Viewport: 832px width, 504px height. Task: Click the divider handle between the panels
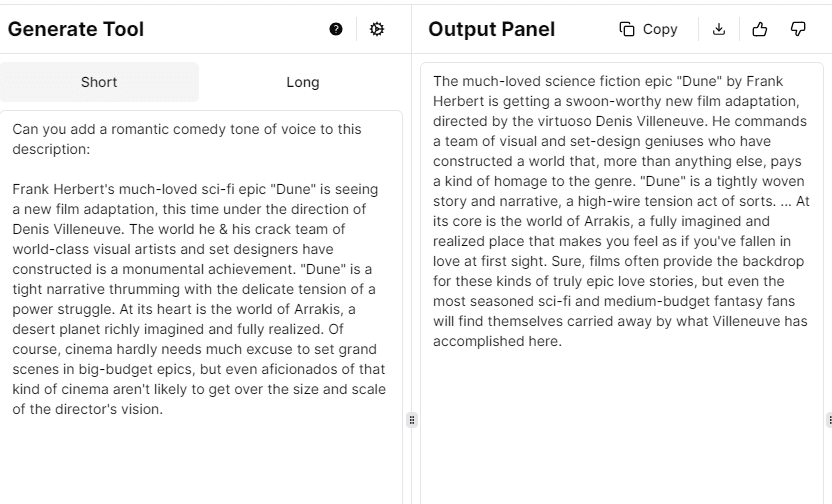tap(411, 420)
